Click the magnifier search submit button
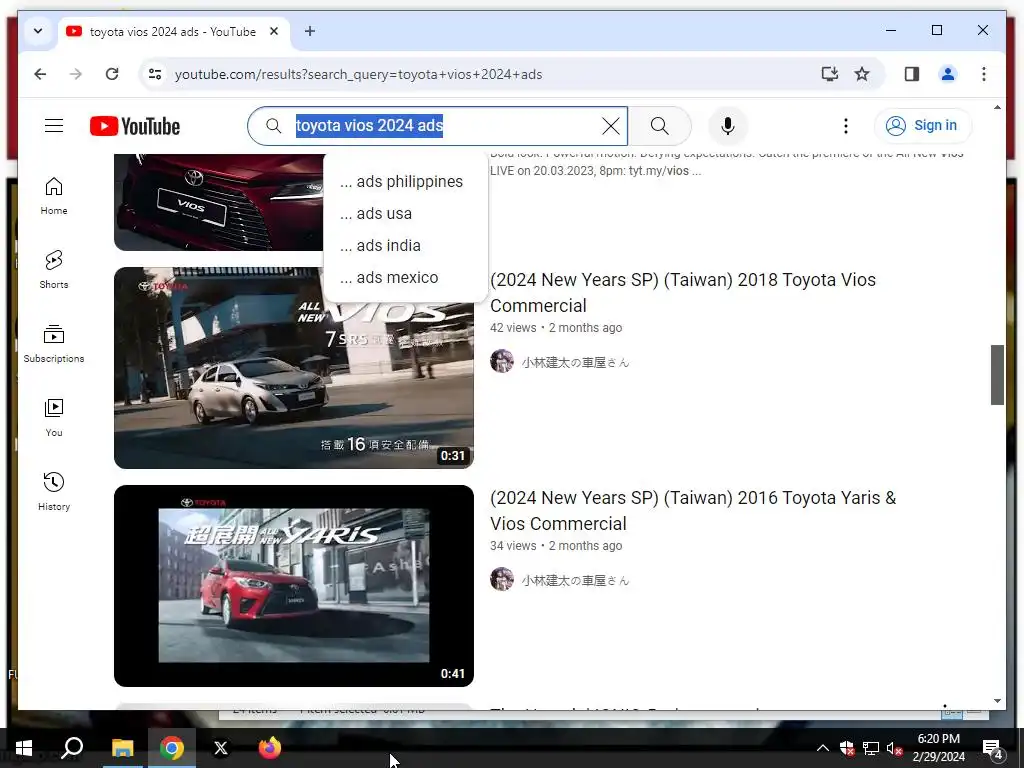Viewport: 1024px width, 768px height. point(660,126)
